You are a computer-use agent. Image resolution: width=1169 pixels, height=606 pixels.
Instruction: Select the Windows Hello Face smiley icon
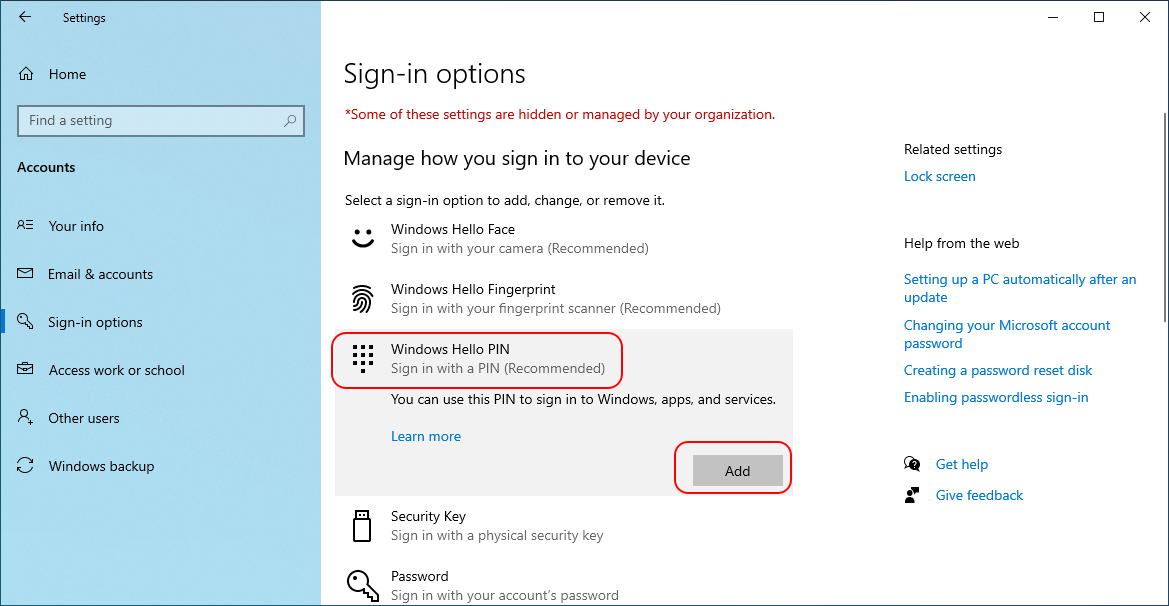pos(361,239)
